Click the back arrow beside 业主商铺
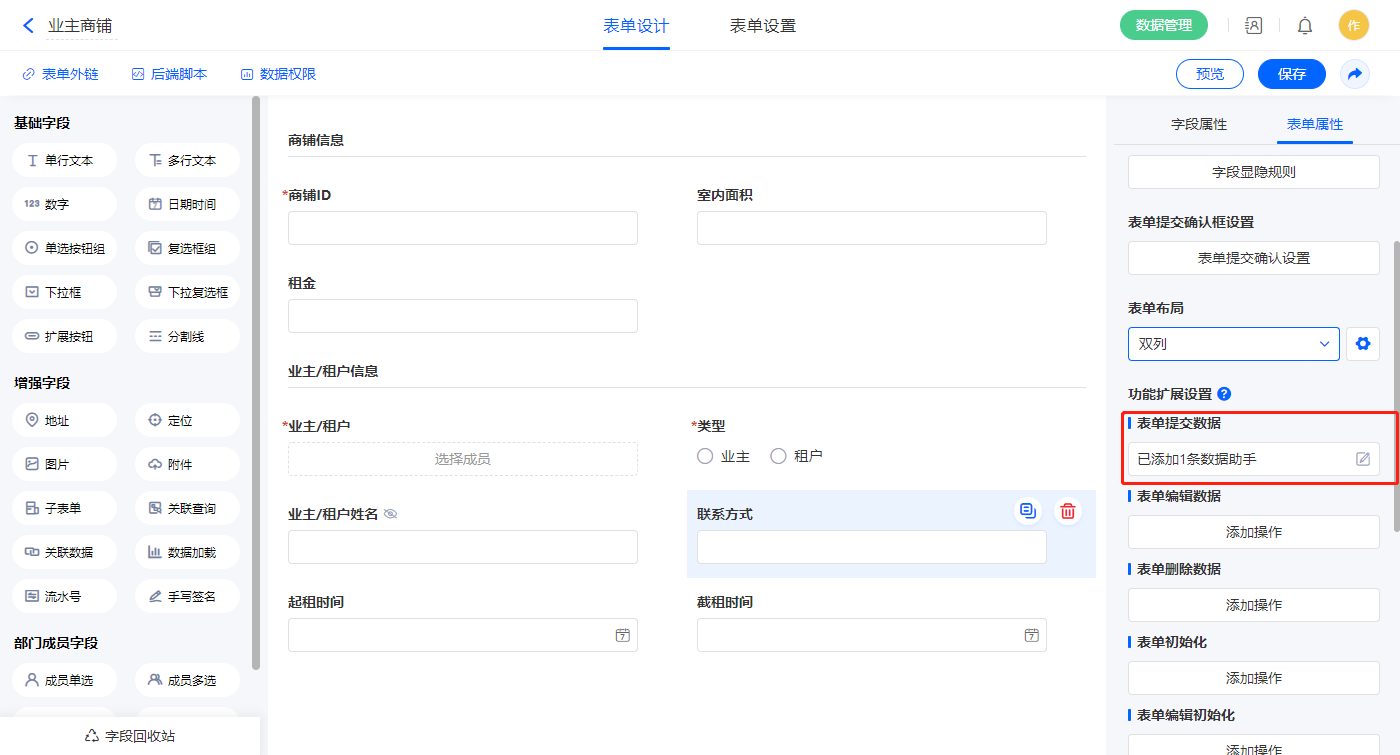 click(28, 26)
